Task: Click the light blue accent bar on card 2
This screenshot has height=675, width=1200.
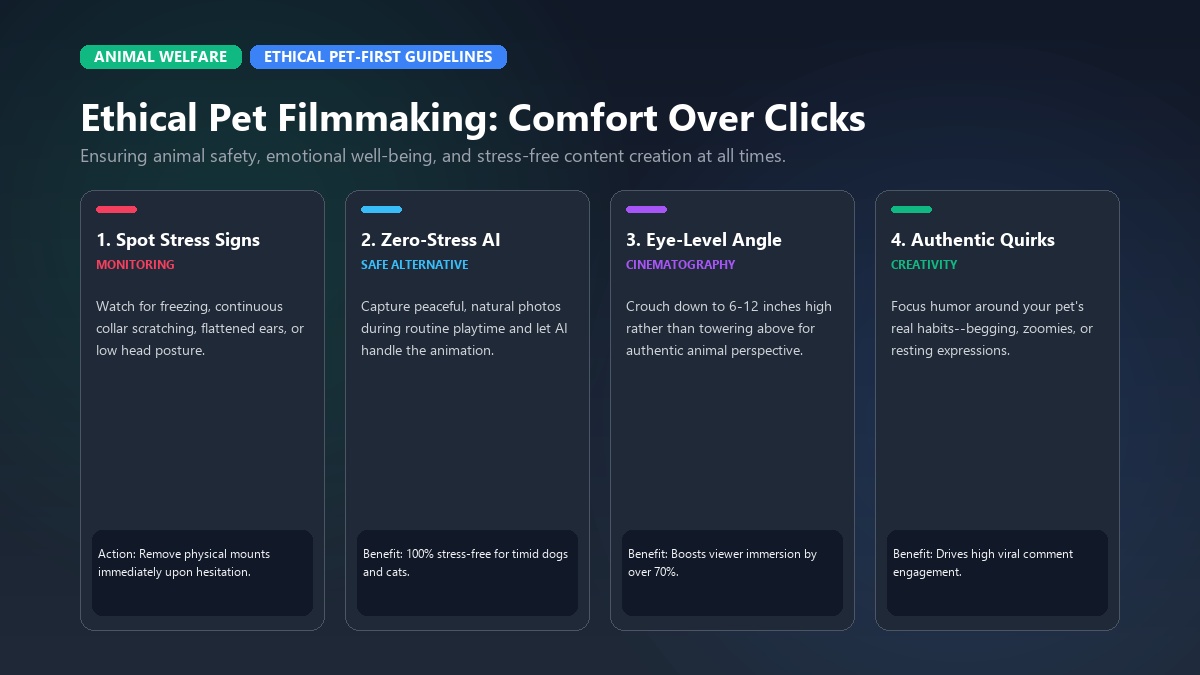Action: pos(381,210)
